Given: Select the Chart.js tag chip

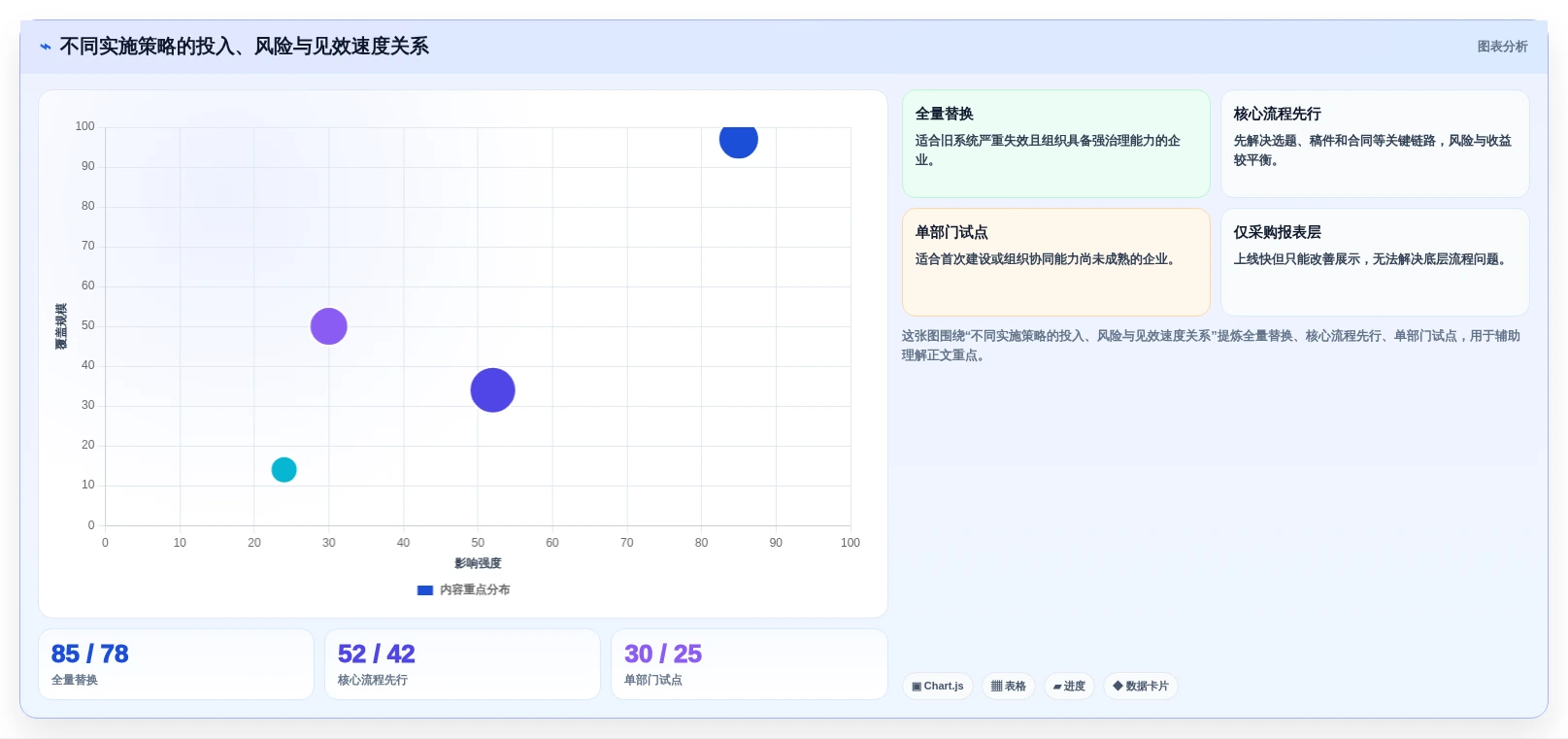Looking at the screenshot, I should pos(938,687).
